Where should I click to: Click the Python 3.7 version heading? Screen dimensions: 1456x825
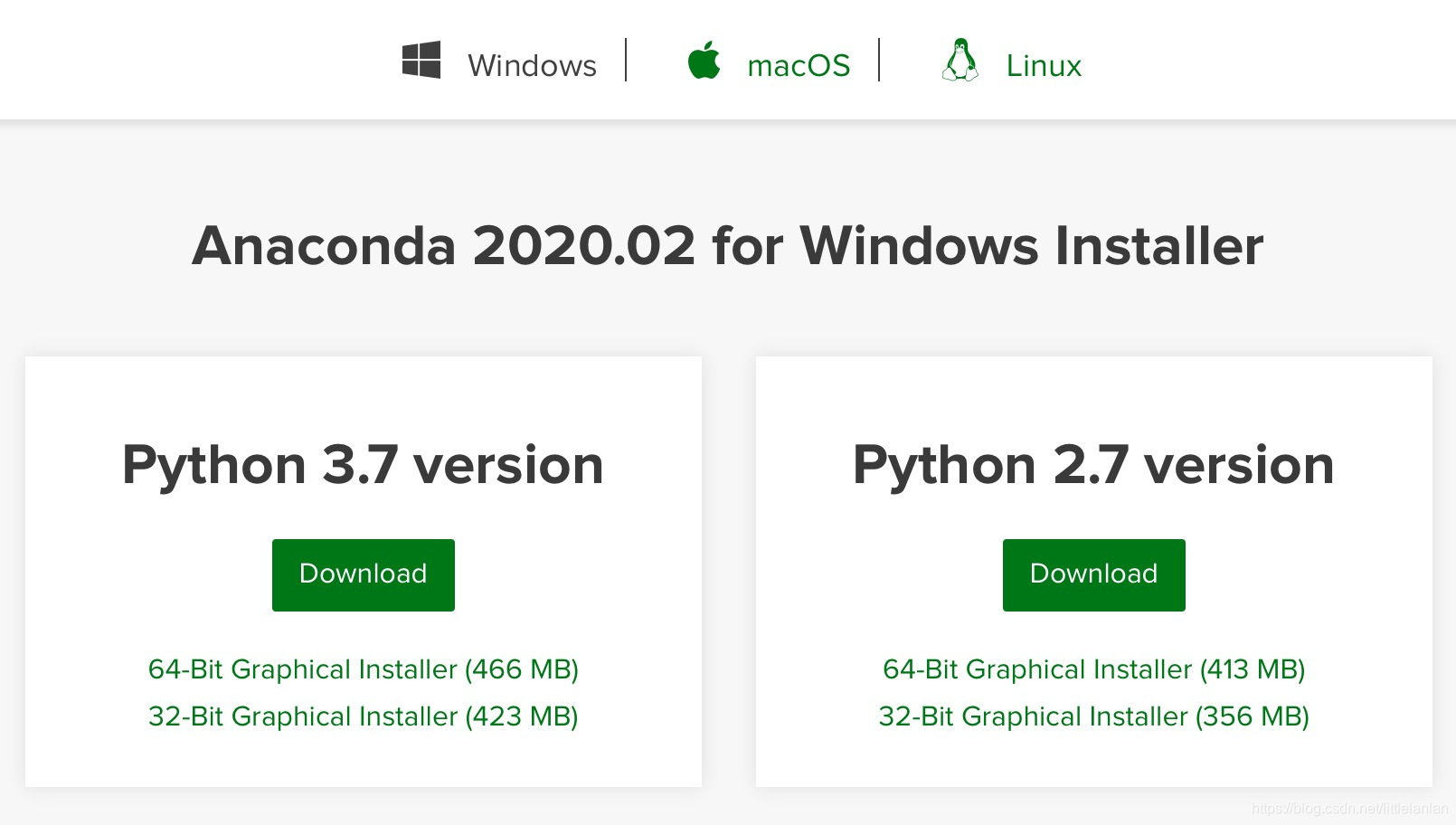tap(363, 466)
